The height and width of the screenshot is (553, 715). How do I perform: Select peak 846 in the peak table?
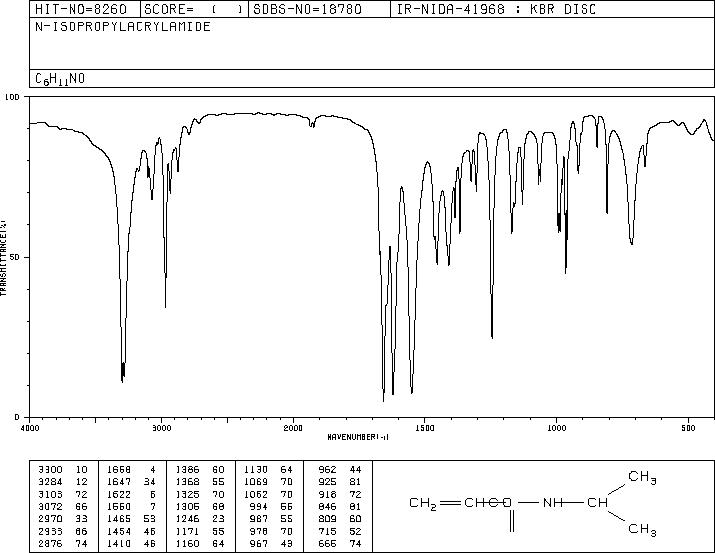click(x=327, y=506)
